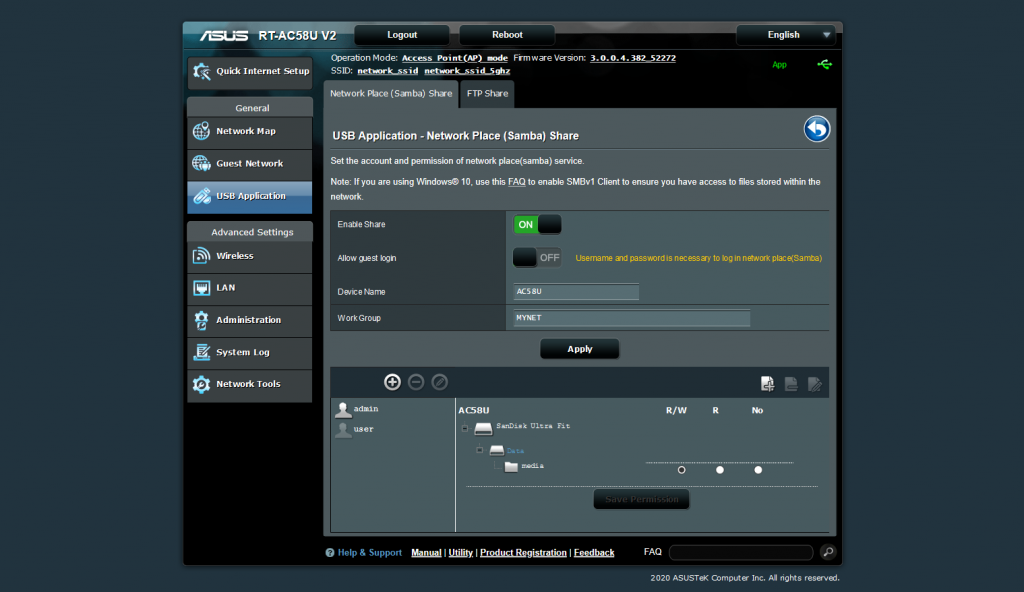The height and width of the screenshot is (592, 1024).
Task: Select R/W permission for media folder
Action: [681, 470]
